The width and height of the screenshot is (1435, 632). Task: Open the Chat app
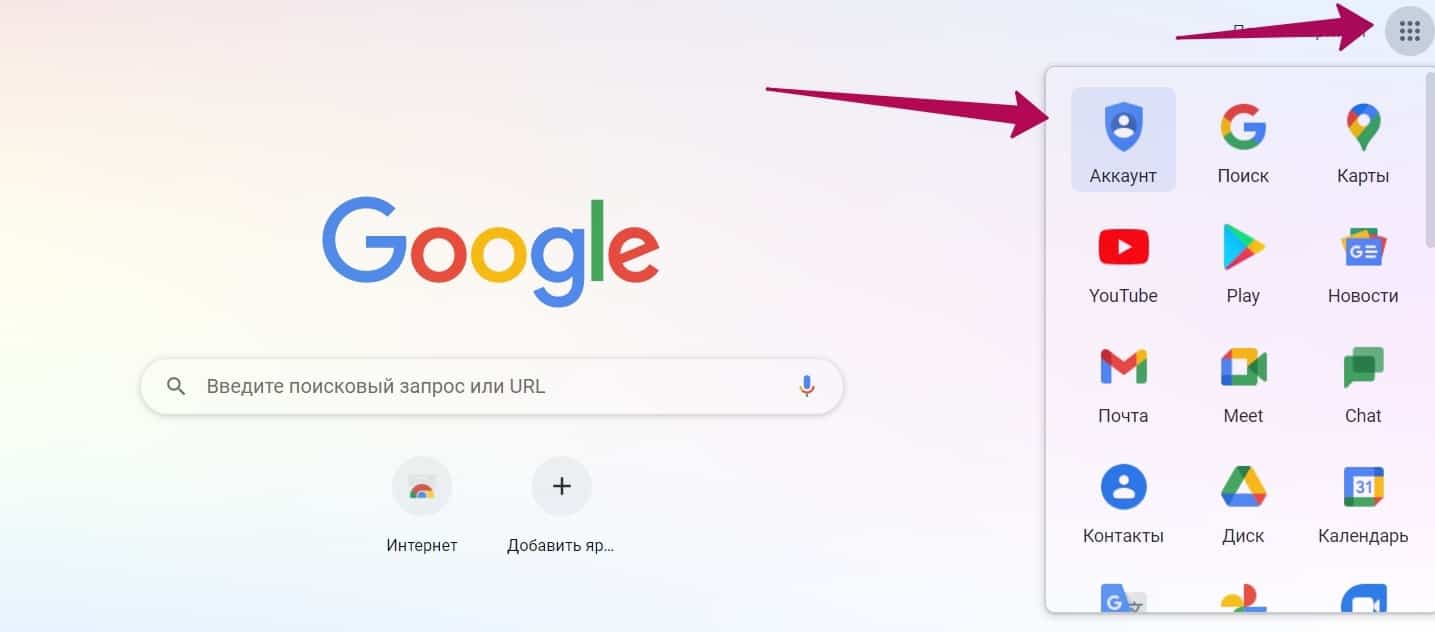[x=1363, y=379]
